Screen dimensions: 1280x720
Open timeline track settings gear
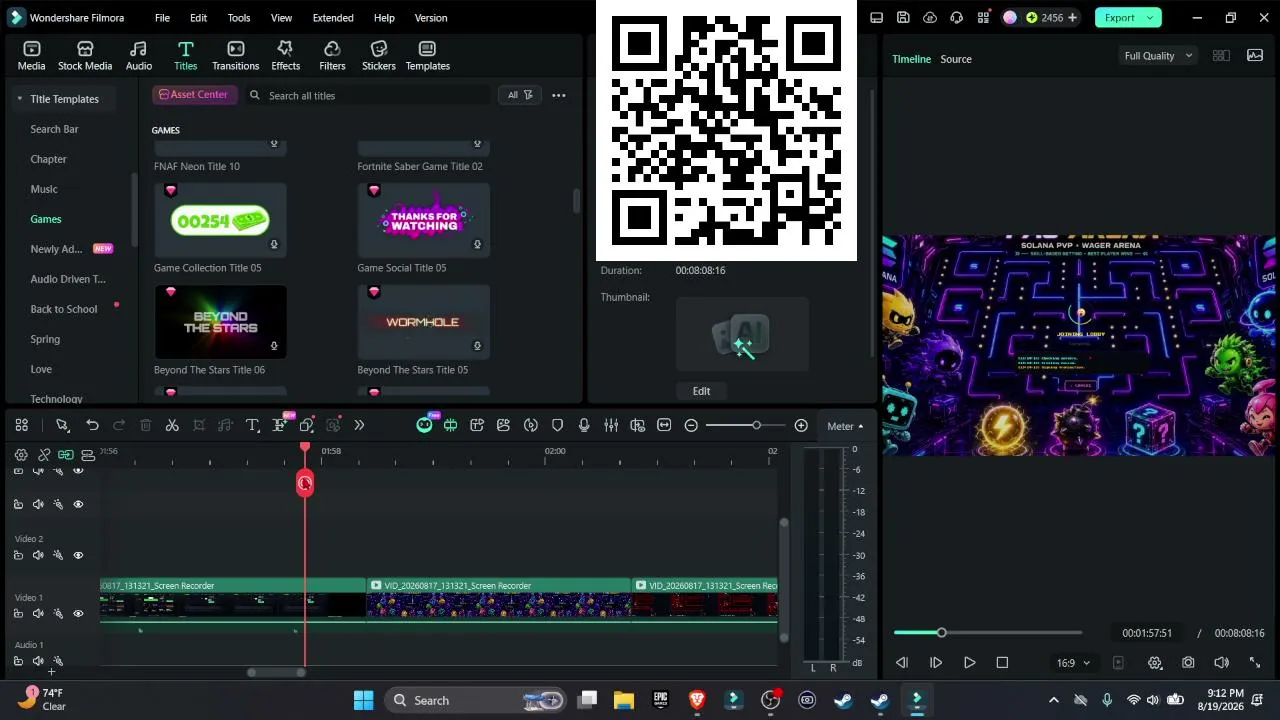[21, 455]
